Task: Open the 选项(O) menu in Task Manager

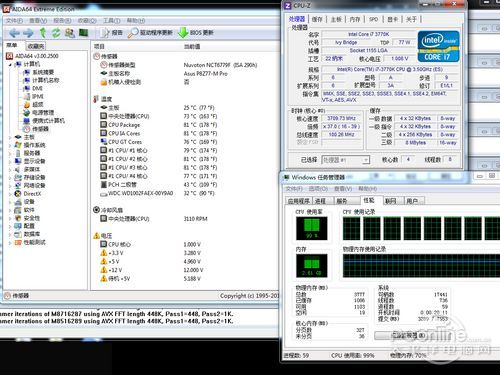Action: click(x=318, y=189)
